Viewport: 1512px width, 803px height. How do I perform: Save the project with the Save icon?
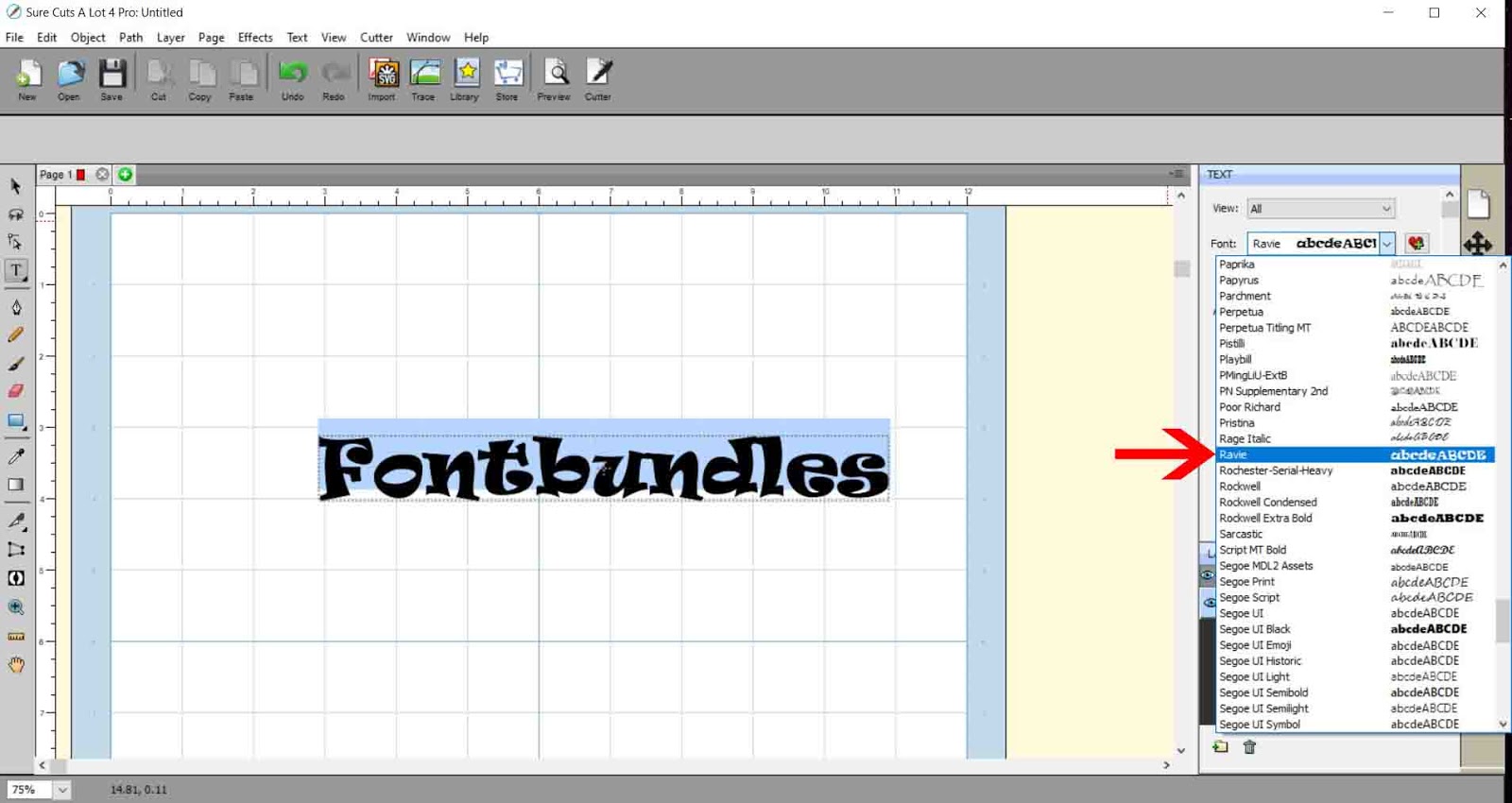click(x=112, y=78)
